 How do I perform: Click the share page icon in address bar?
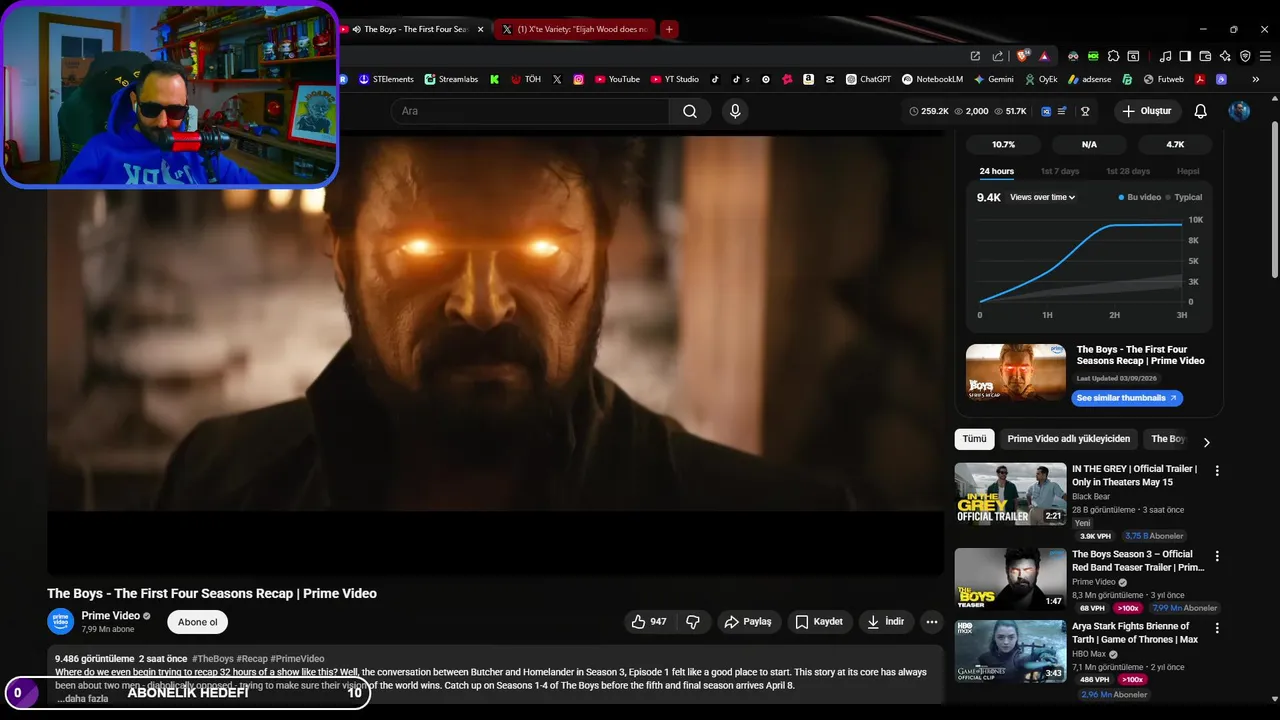point(997,56)
